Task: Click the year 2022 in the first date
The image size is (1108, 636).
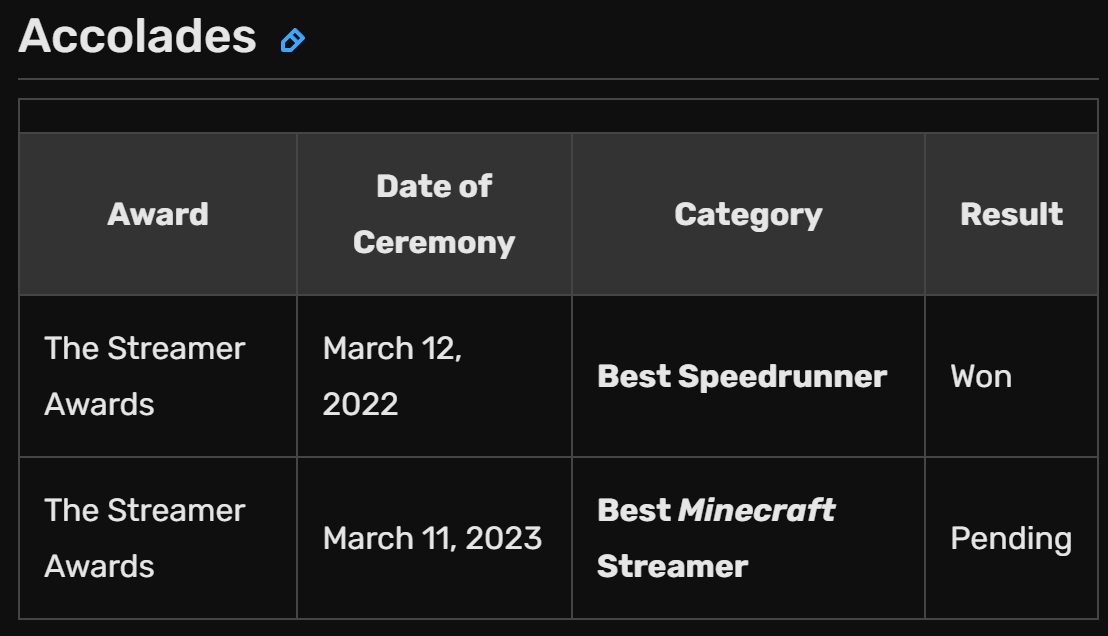Action: [360, 404]
